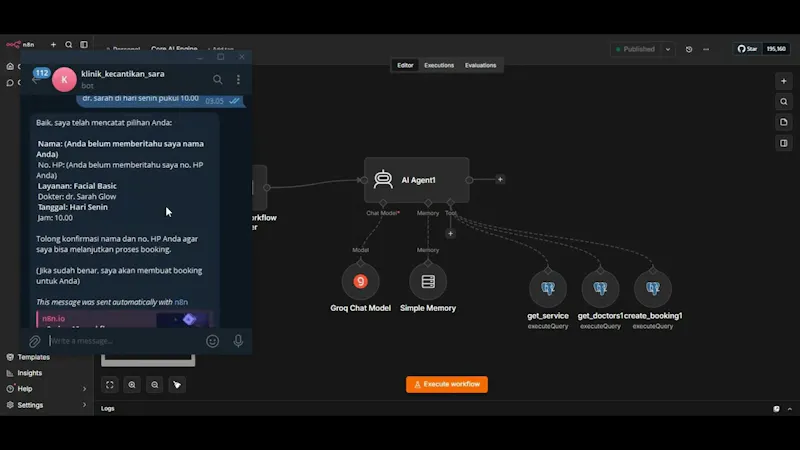Expand the Logs panel chevron
The width and height of the screenshot is (800, 450).
pos(790,409)
